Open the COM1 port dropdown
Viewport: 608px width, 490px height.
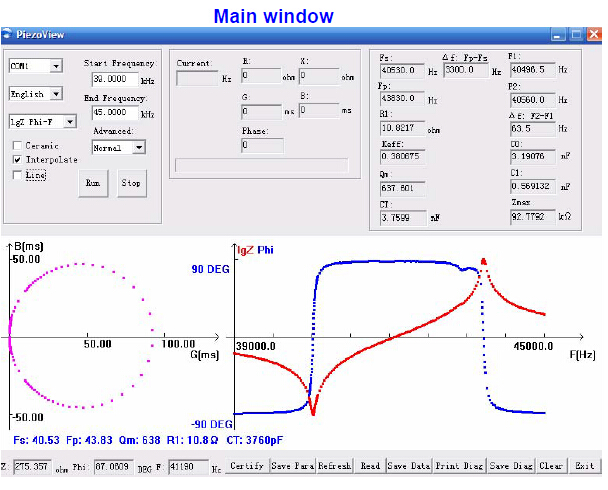pos(55,66)
